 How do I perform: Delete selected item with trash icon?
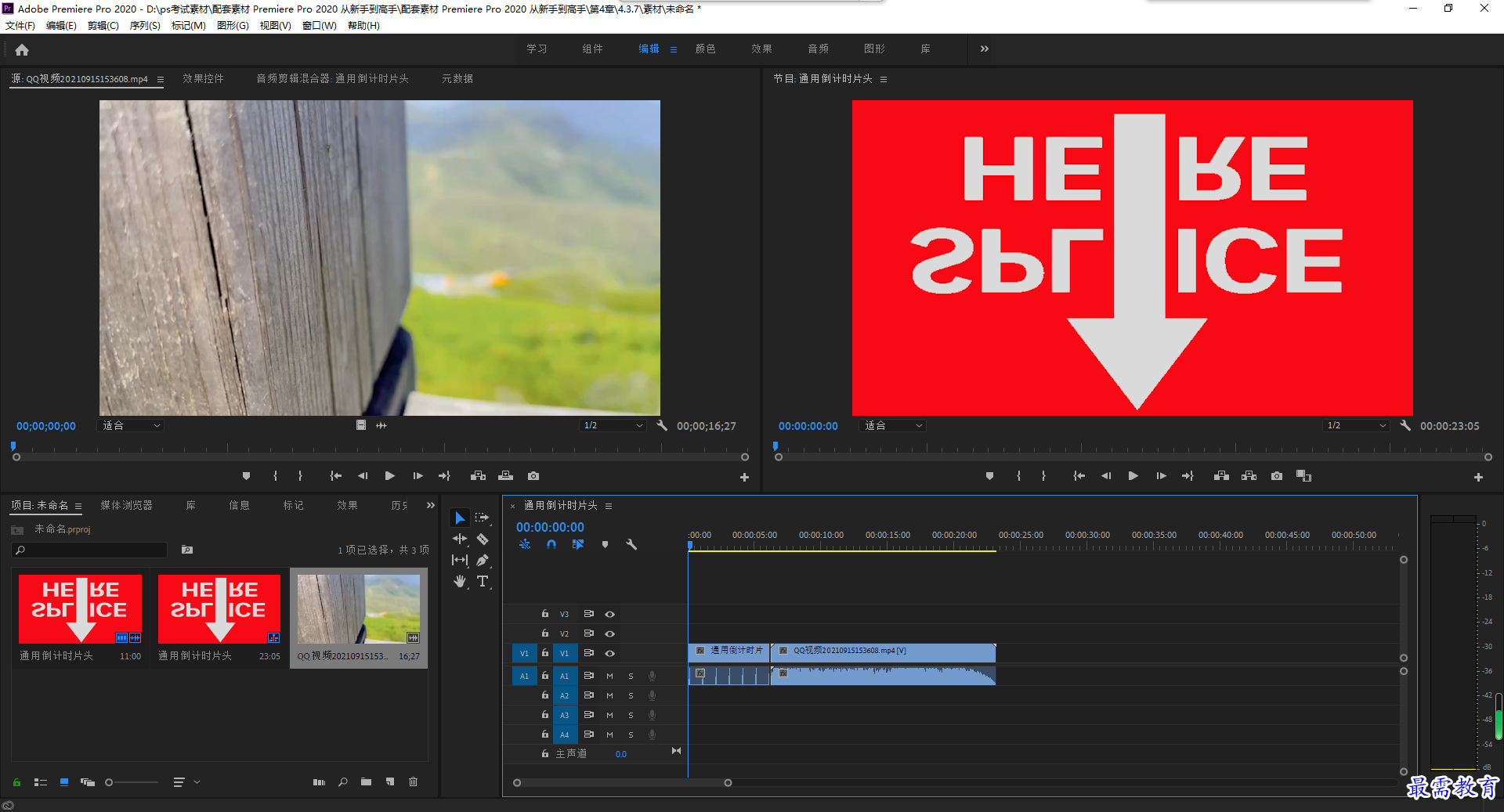coord(414,781)
